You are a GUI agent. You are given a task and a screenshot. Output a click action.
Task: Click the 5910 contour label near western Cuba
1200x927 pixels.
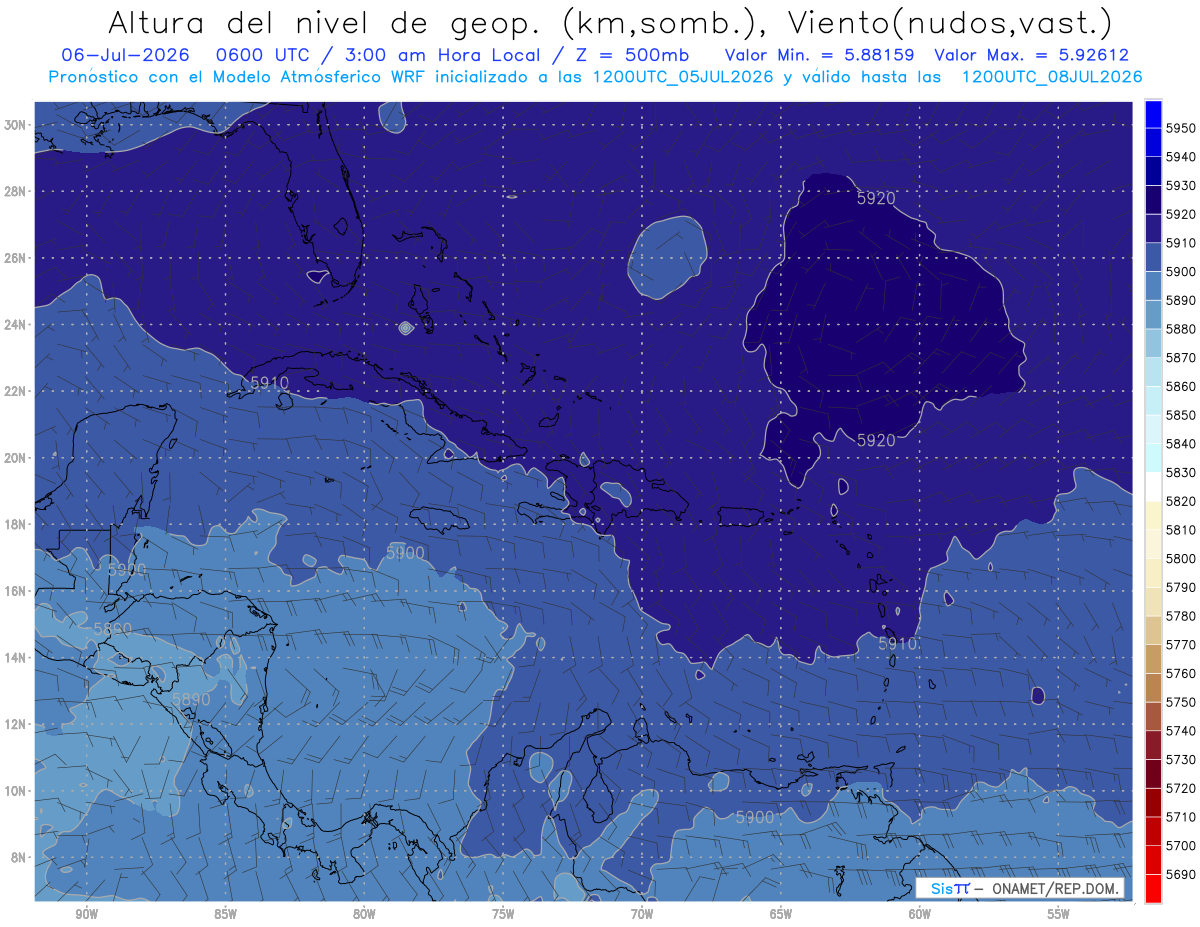click(269, 383)
